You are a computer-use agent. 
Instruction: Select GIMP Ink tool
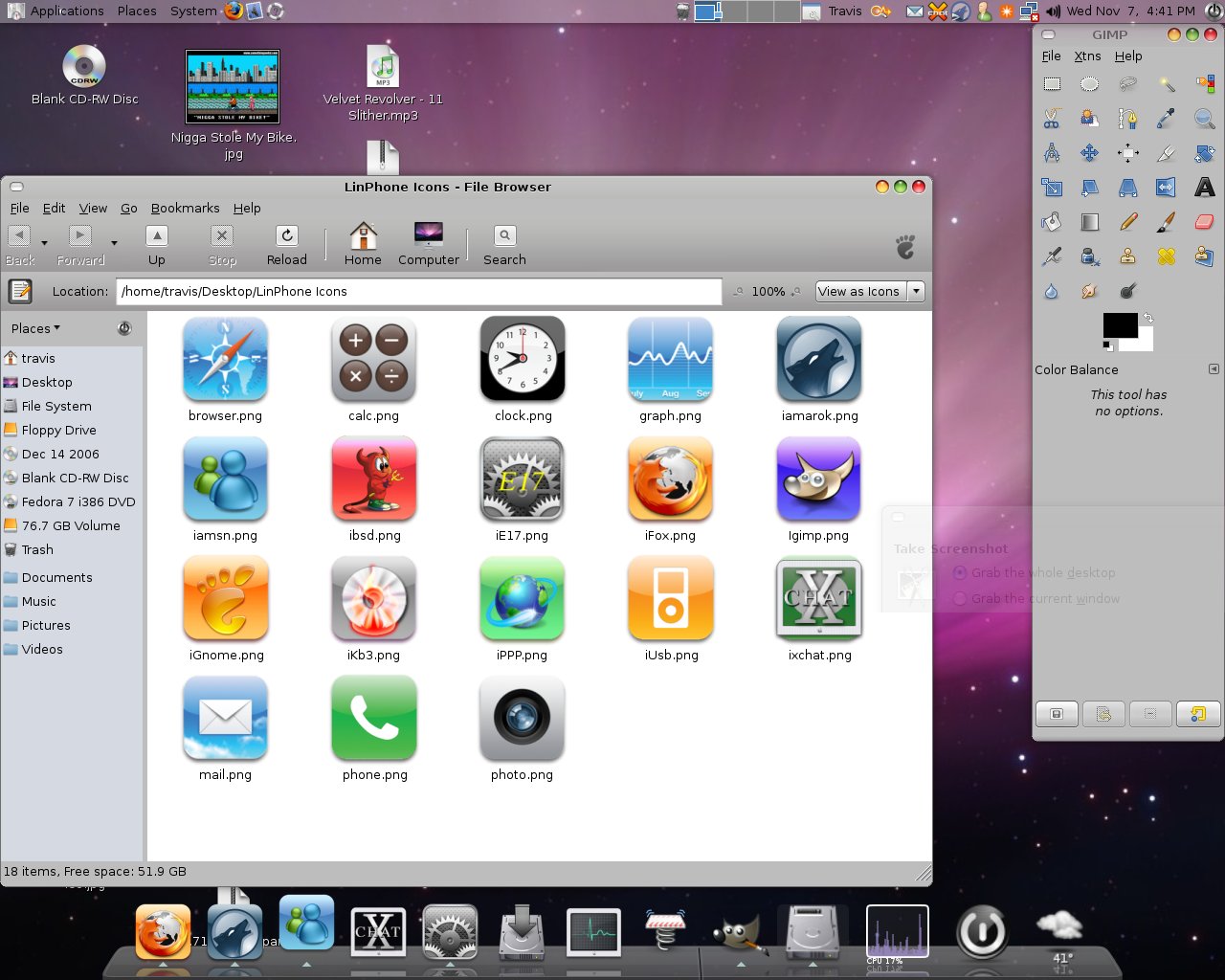coord(1089,256)
